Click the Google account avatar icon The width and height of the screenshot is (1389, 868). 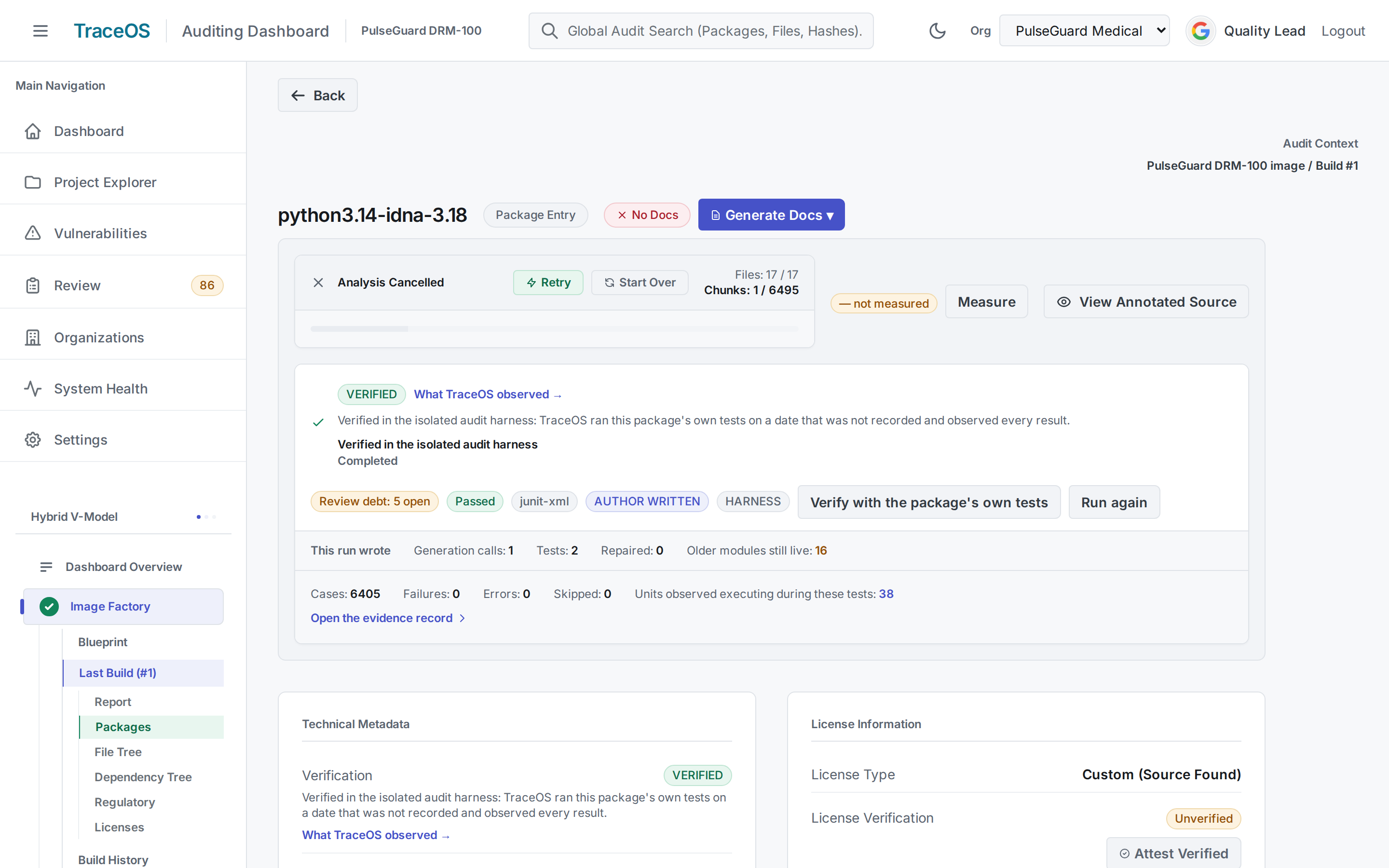click(1200, 31)
